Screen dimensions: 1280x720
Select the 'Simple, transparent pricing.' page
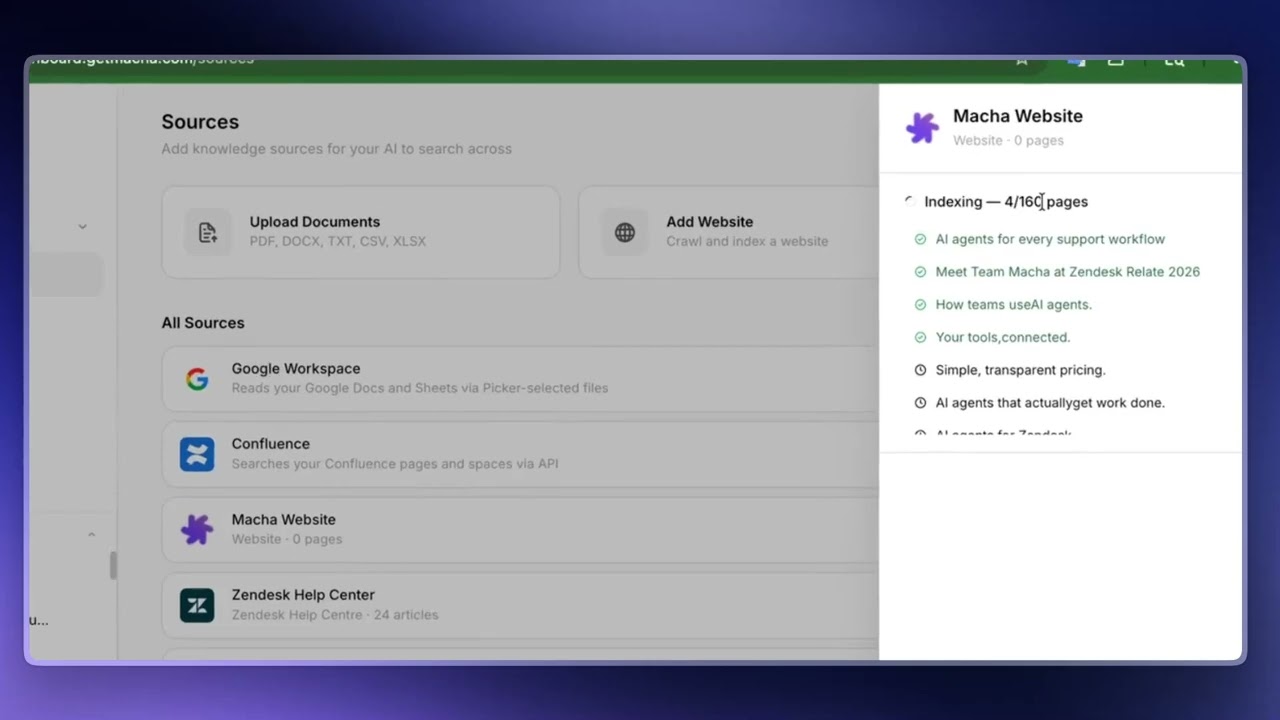click(1020, 370)
